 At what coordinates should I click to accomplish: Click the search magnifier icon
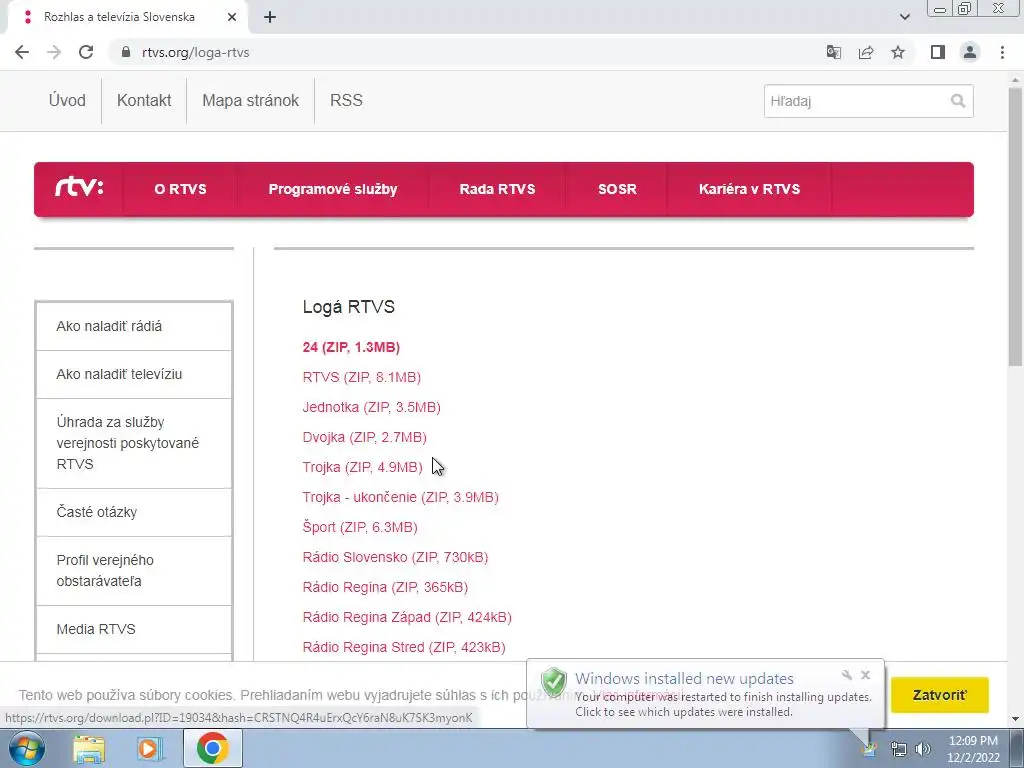point(957,101)
